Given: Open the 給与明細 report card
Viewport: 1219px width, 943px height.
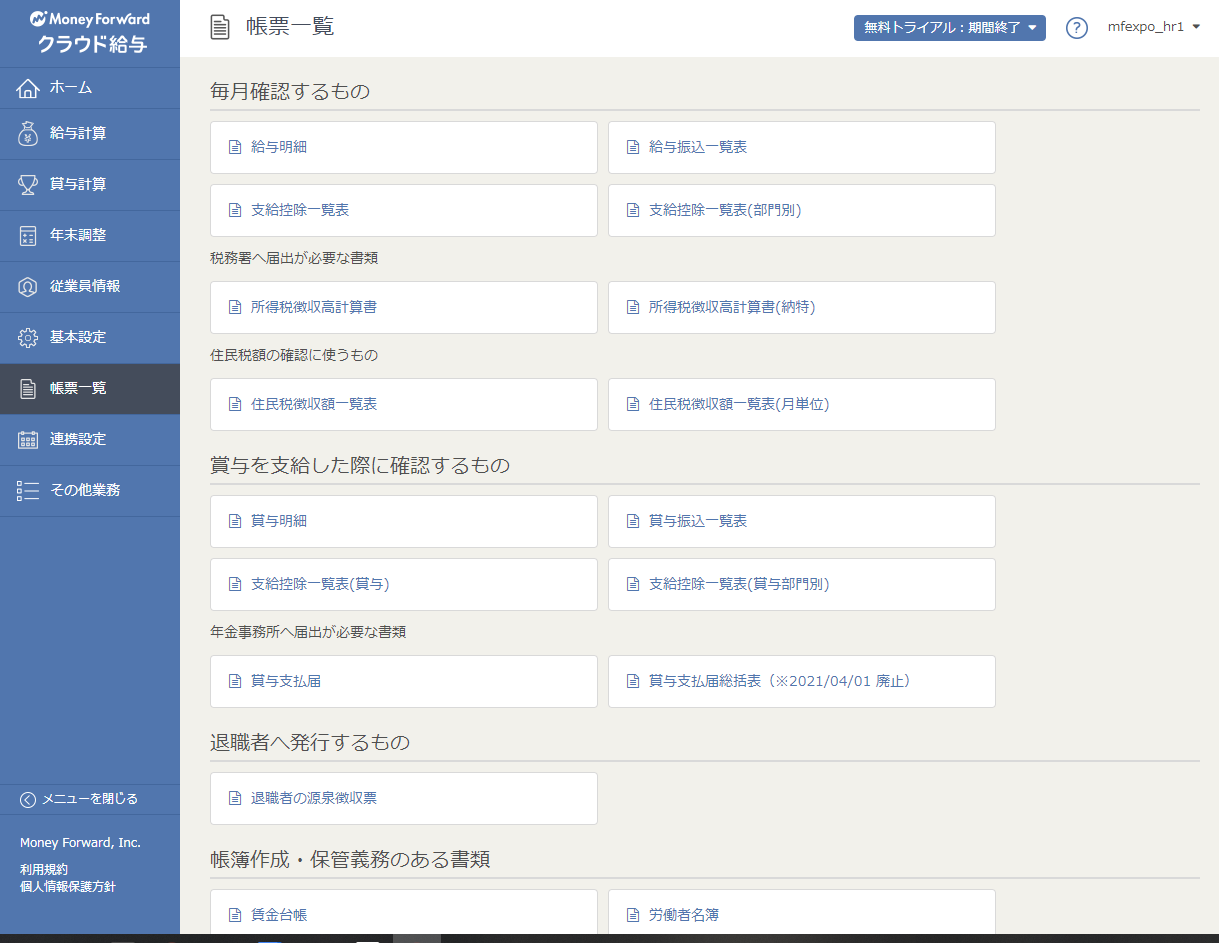Looking at the screenshot, I should point(403,147).
